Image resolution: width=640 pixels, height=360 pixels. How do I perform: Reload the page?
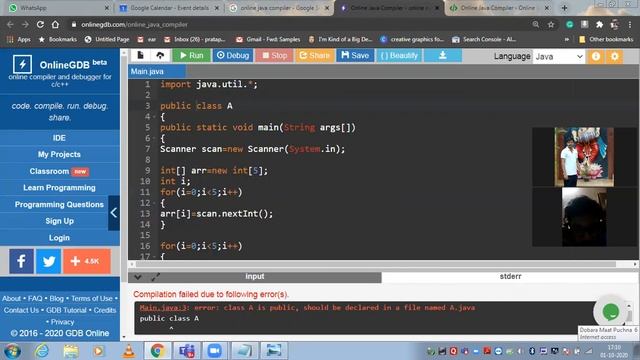tap(40, 24)
